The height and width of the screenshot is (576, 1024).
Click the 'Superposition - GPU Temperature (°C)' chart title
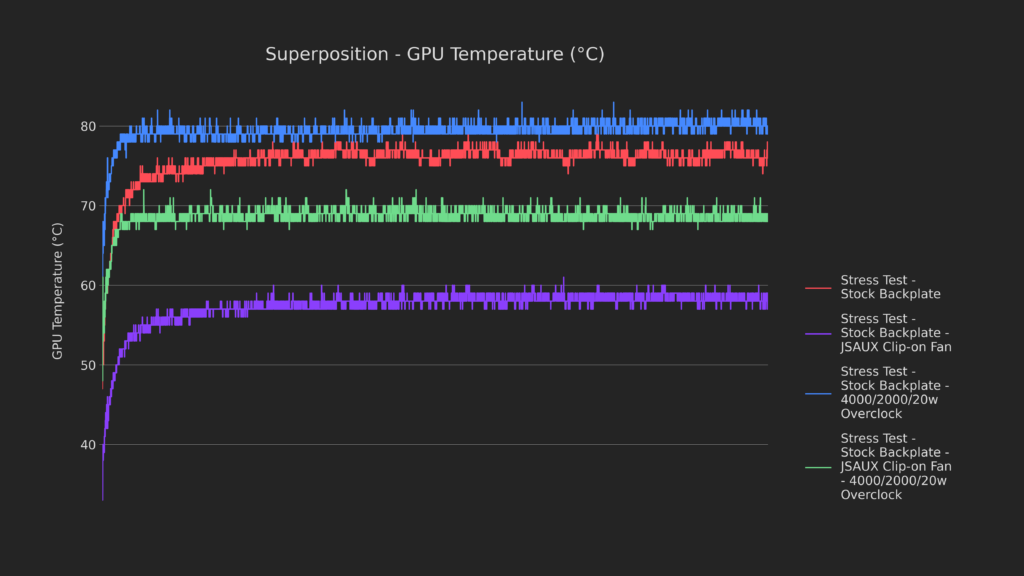coord(434,54)
